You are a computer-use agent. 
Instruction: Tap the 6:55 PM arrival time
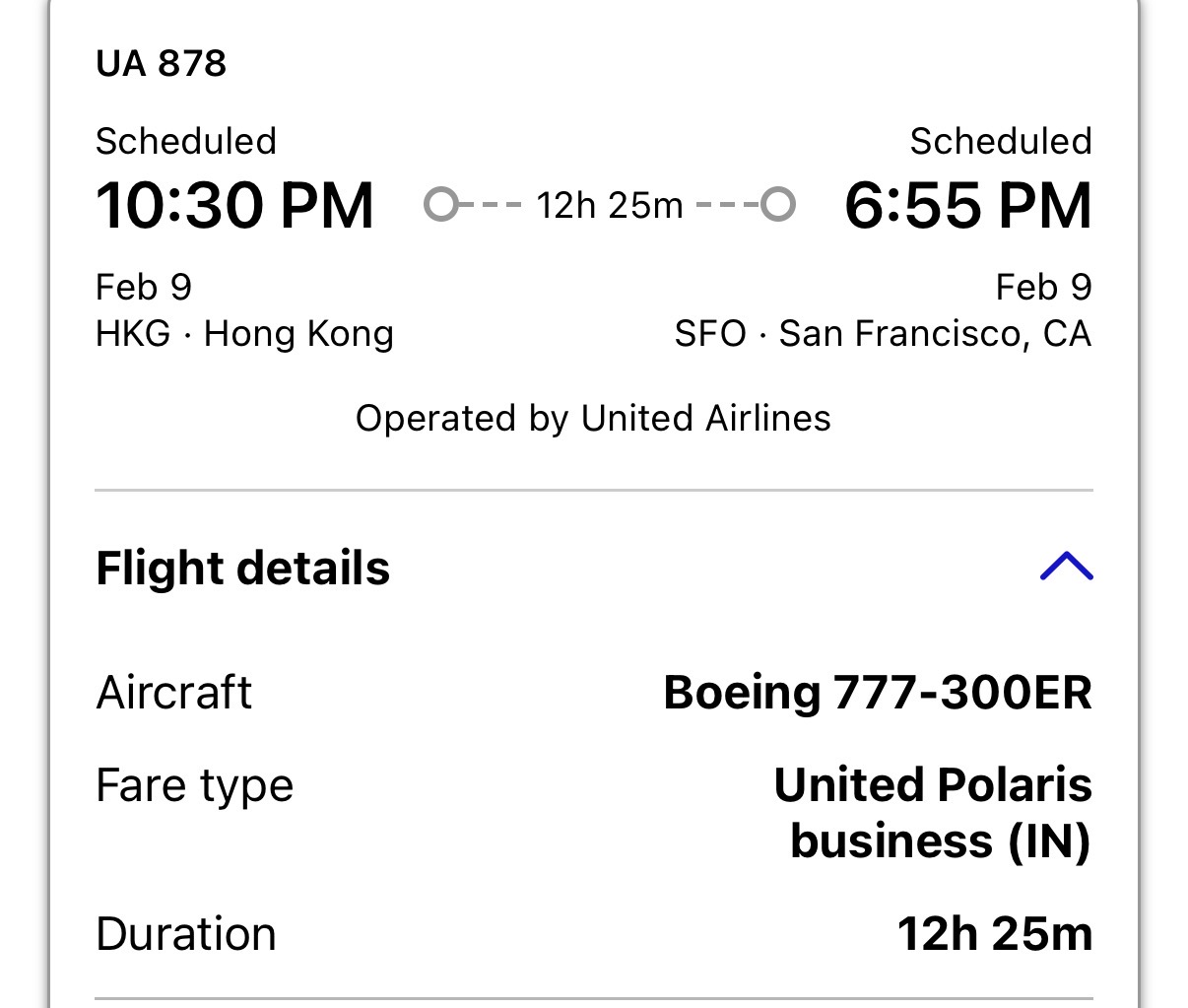coord(967,206)
